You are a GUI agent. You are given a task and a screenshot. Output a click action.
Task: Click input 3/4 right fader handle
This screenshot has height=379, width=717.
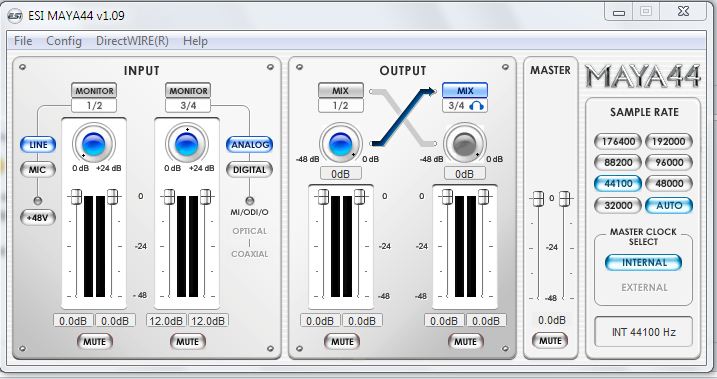click(x=205, y=197)
